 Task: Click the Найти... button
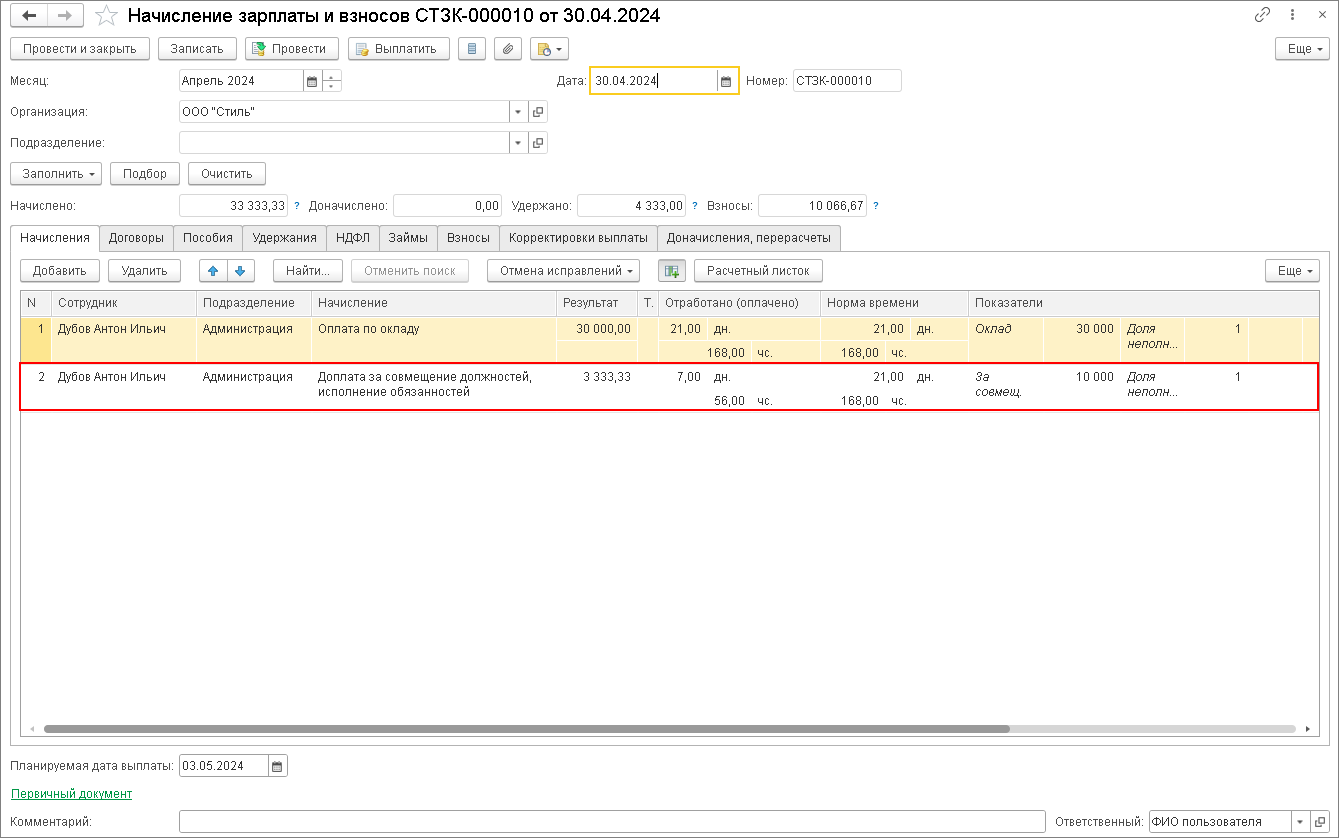(x=308, y=270)
